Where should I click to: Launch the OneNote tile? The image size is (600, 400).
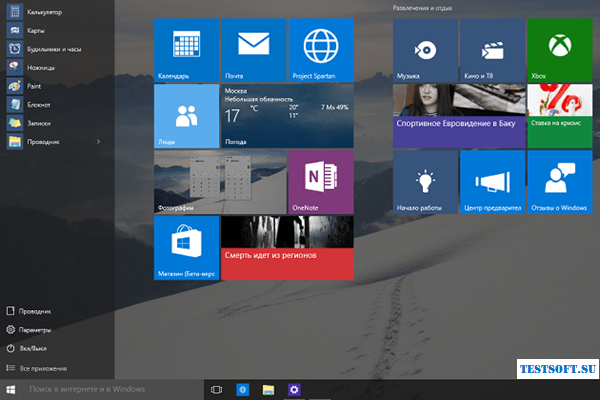pyautogui.click(x=321, y=182)
